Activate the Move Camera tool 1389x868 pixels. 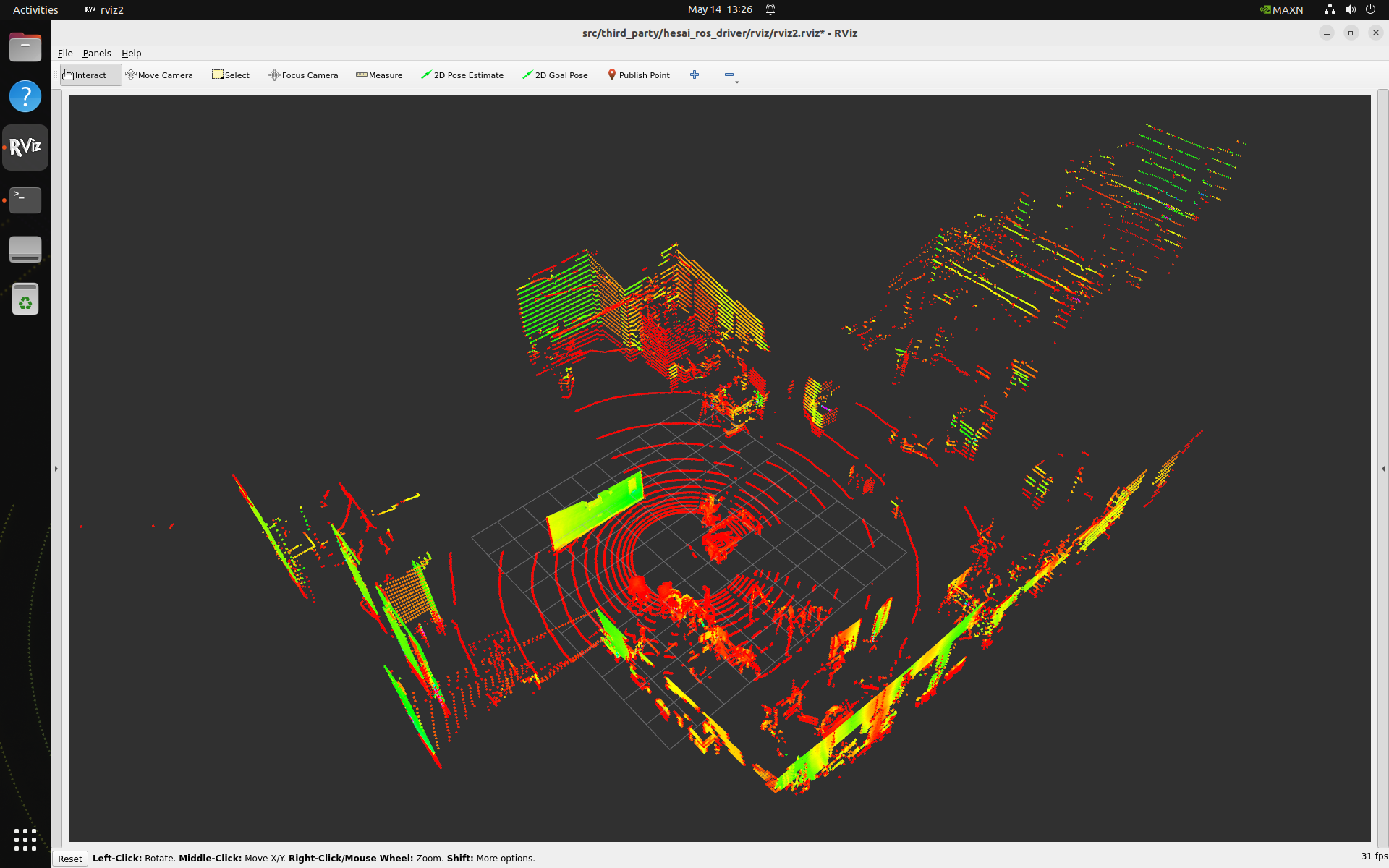[x=159, y=75]
